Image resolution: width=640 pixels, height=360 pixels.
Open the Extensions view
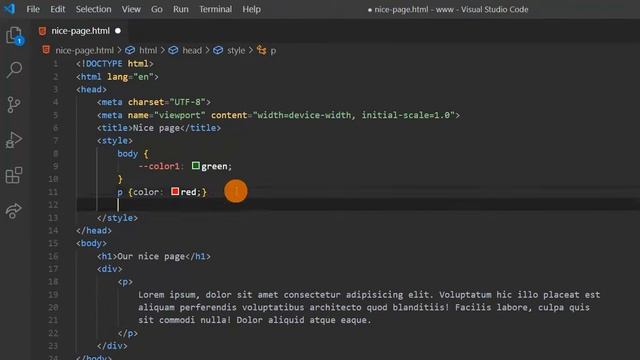pyautogui.click(x=14, y=175)
